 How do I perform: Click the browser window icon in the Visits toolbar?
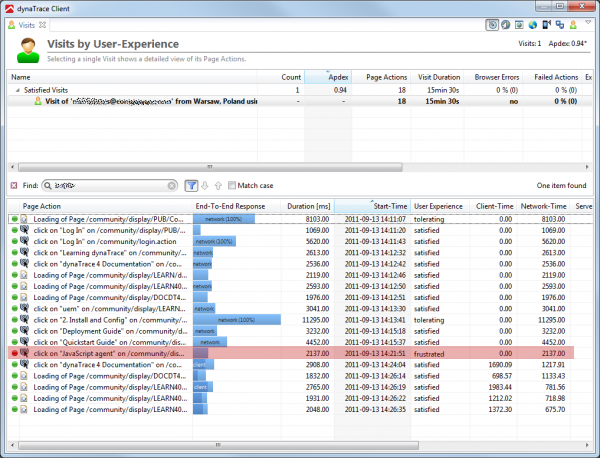point(519,25)
